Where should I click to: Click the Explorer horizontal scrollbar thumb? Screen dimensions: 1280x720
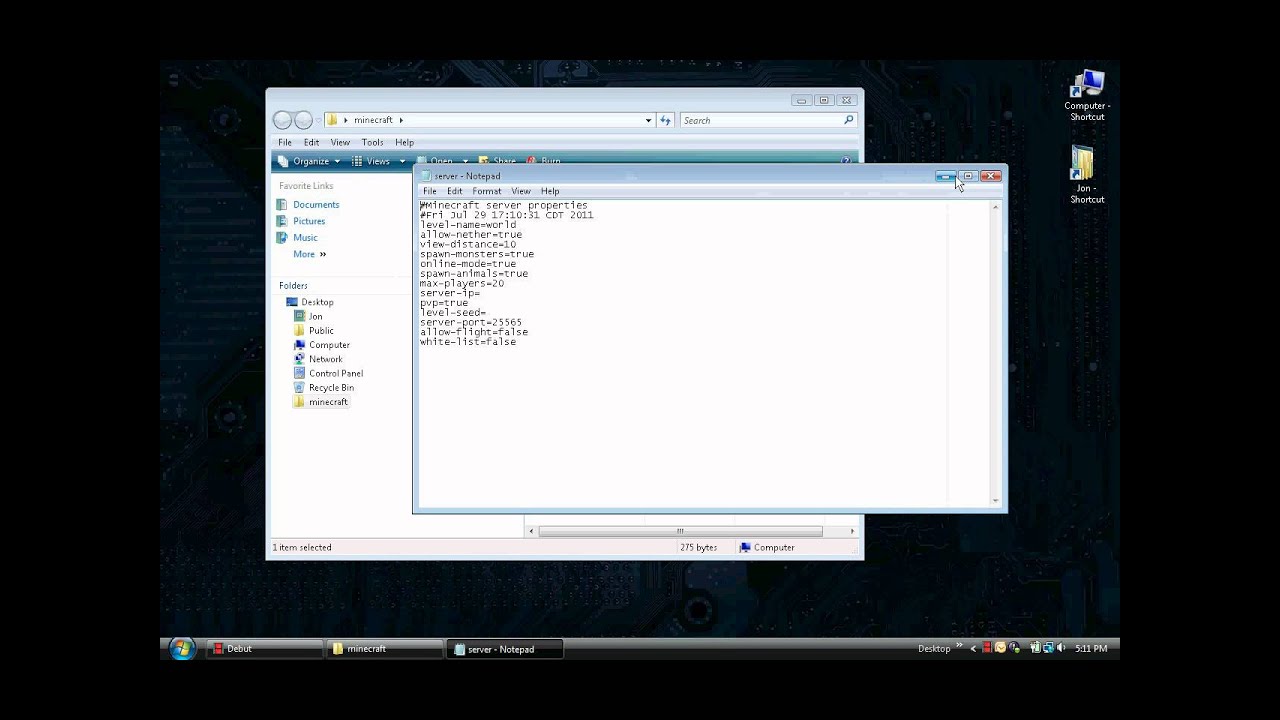(x=680, y=531)
